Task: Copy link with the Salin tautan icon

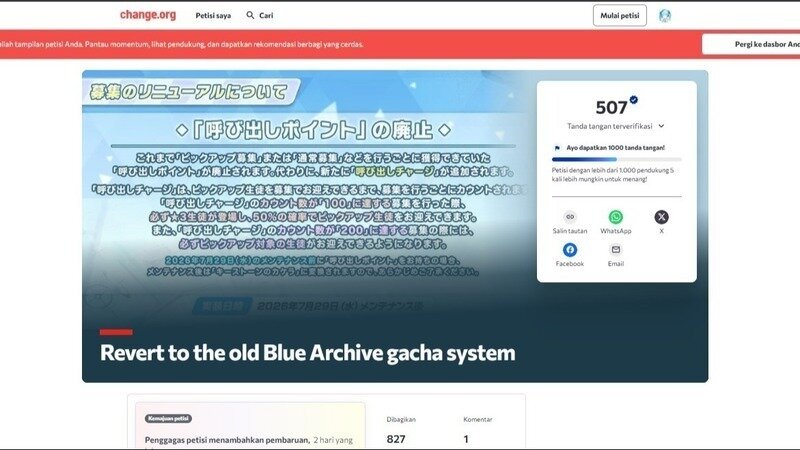Action: [x=570, y=217]
